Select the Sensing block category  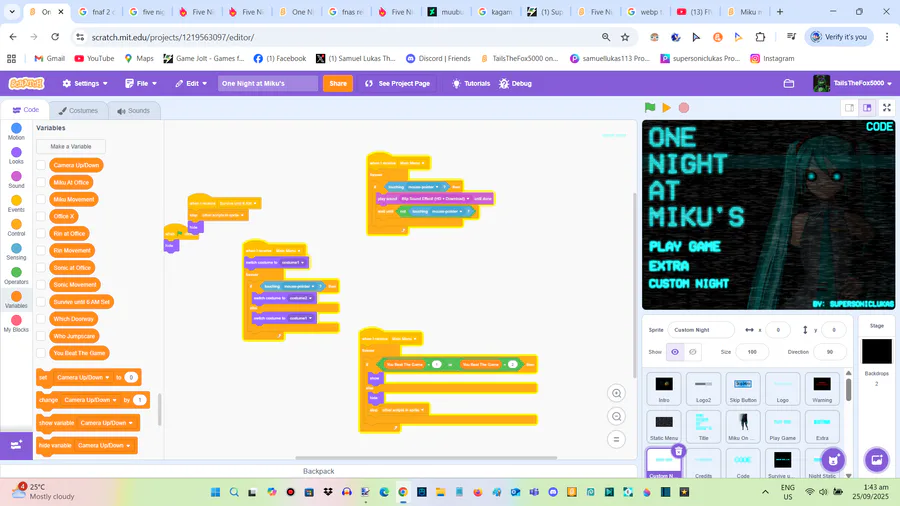[x=16, y=252]
